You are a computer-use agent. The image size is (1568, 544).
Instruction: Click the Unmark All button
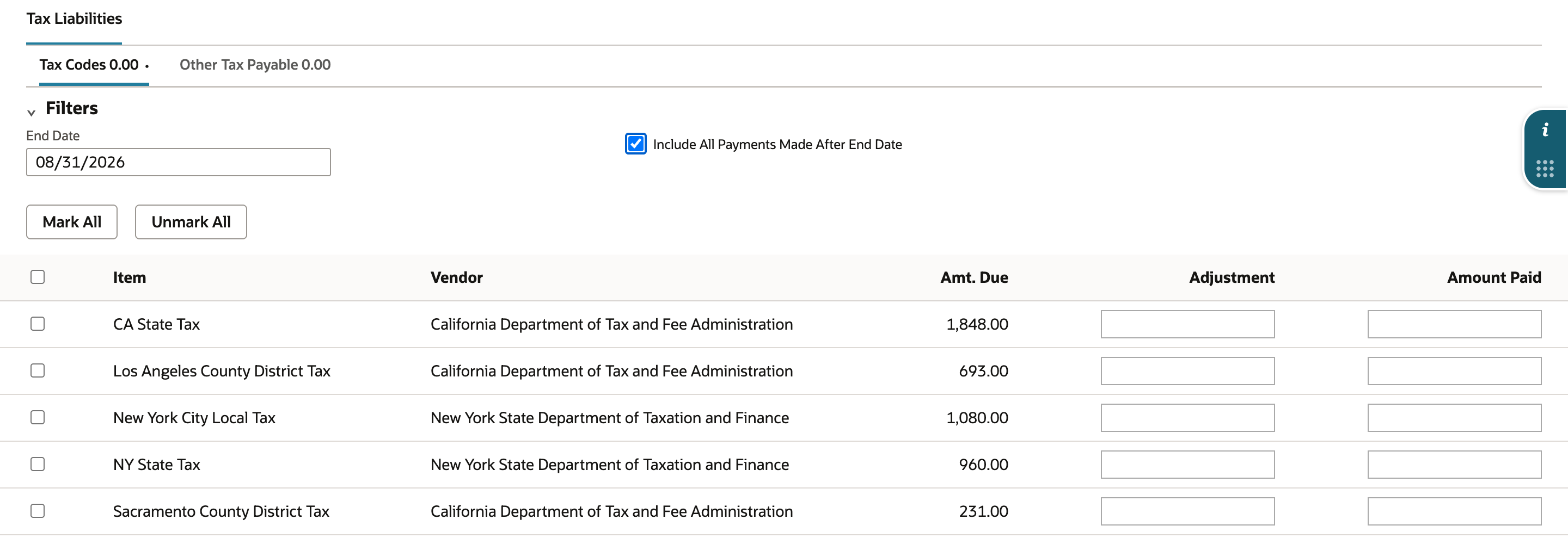191,222
